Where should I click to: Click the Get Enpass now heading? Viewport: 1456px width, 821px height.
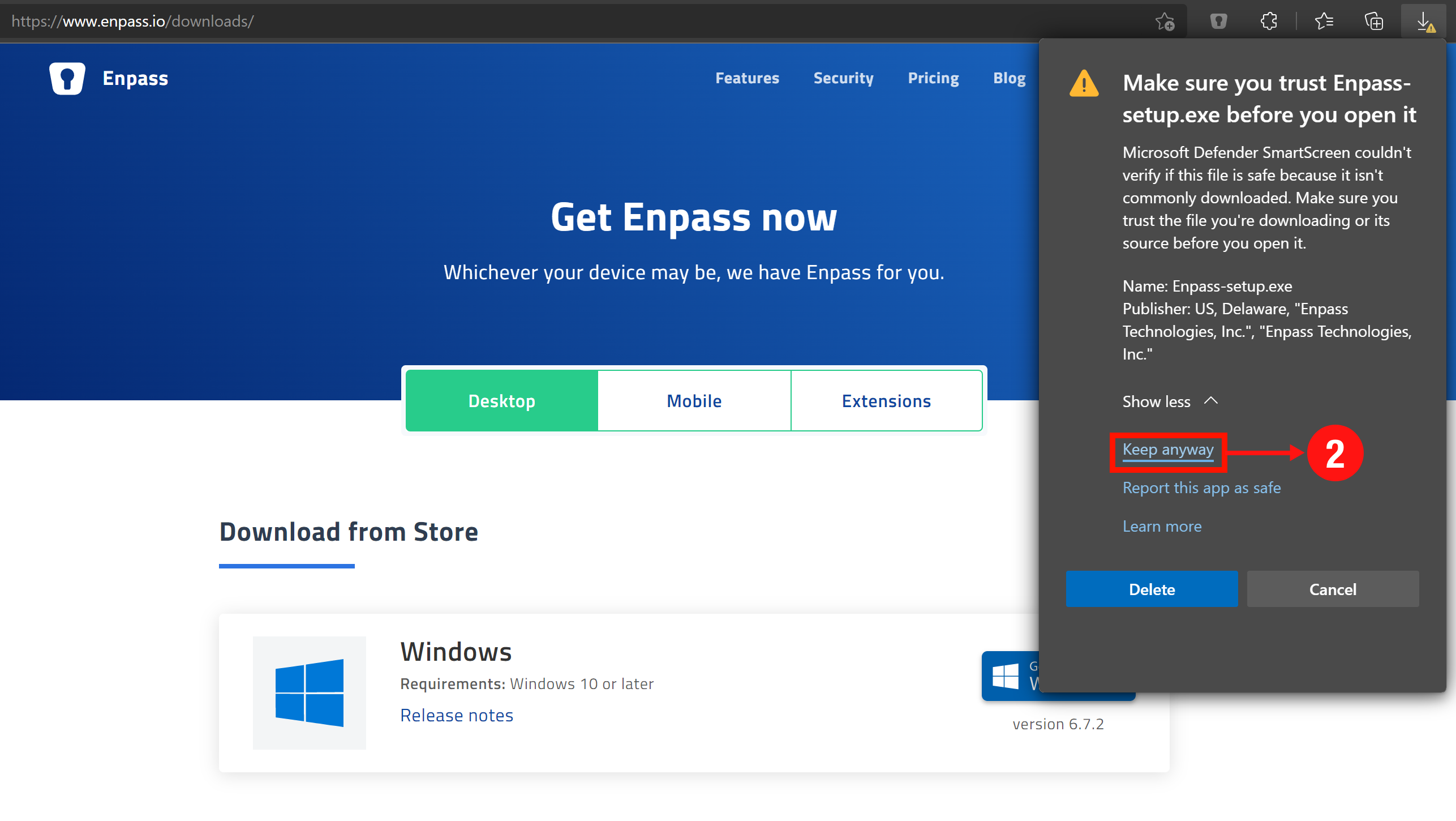click(x=694, y=217)
